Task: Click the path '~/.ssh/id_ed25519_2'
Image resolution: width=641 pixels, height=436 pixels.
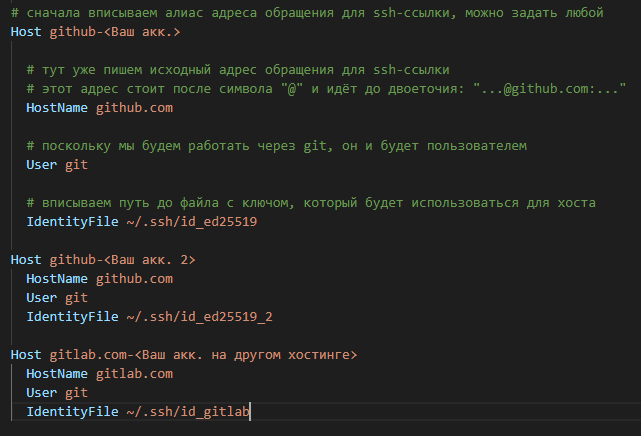Action: (200, 316)
